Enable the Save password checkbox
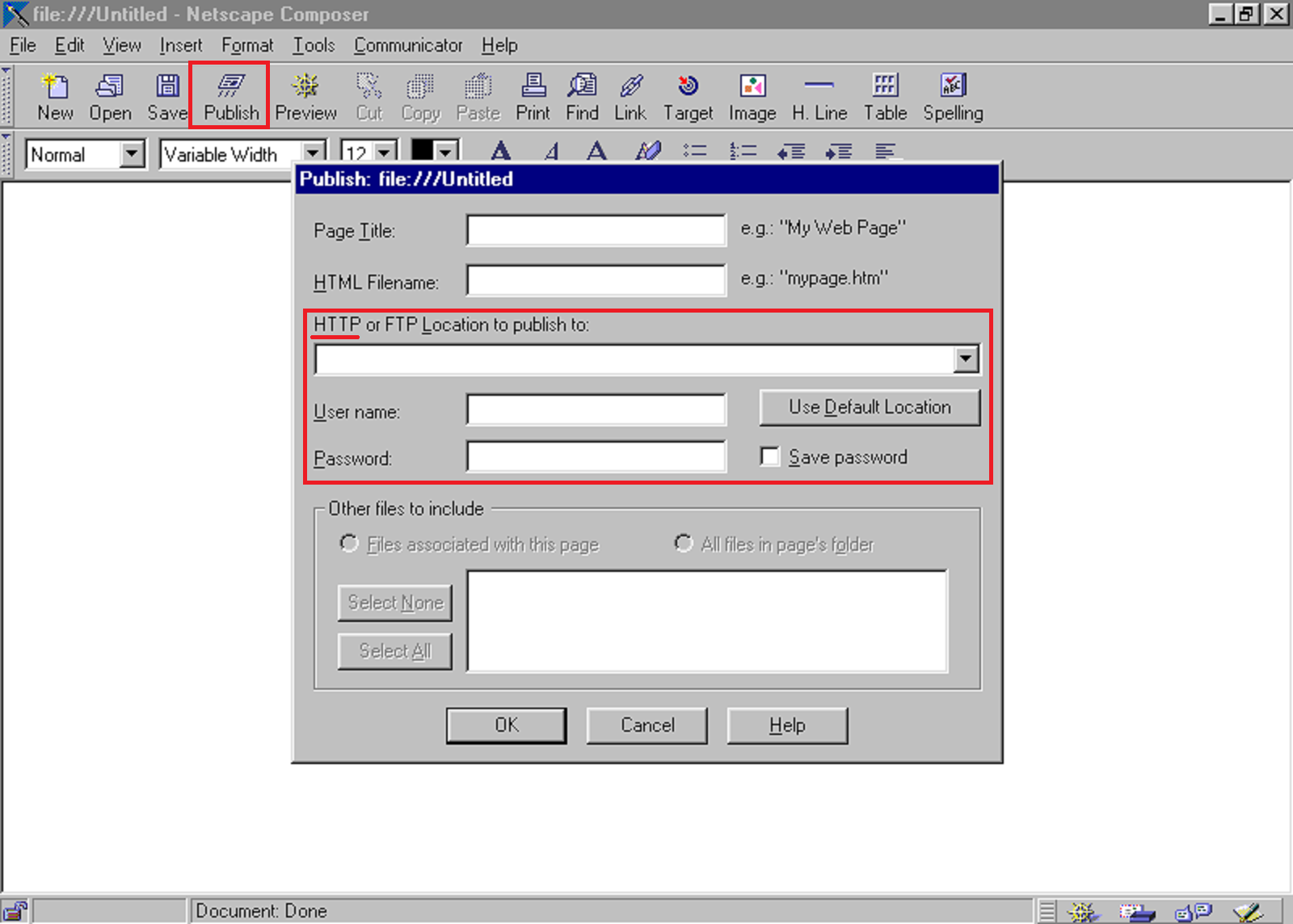 (770, 457)
